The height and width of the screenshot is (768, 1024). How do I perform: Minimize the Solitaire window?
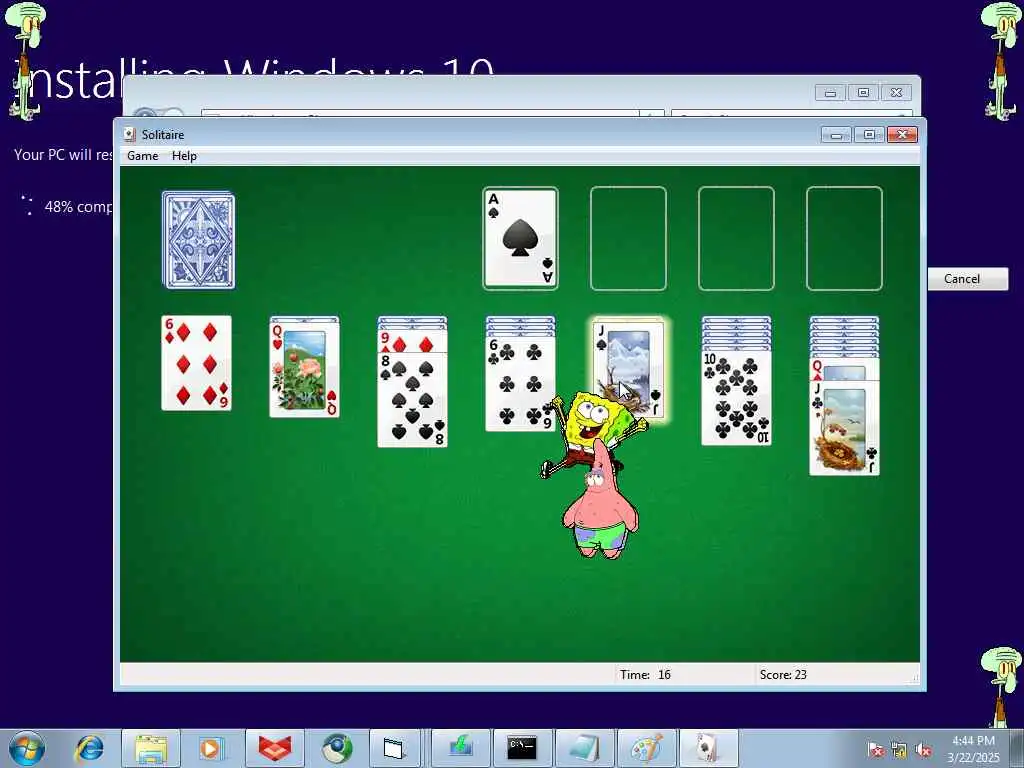tap(836, 135)
